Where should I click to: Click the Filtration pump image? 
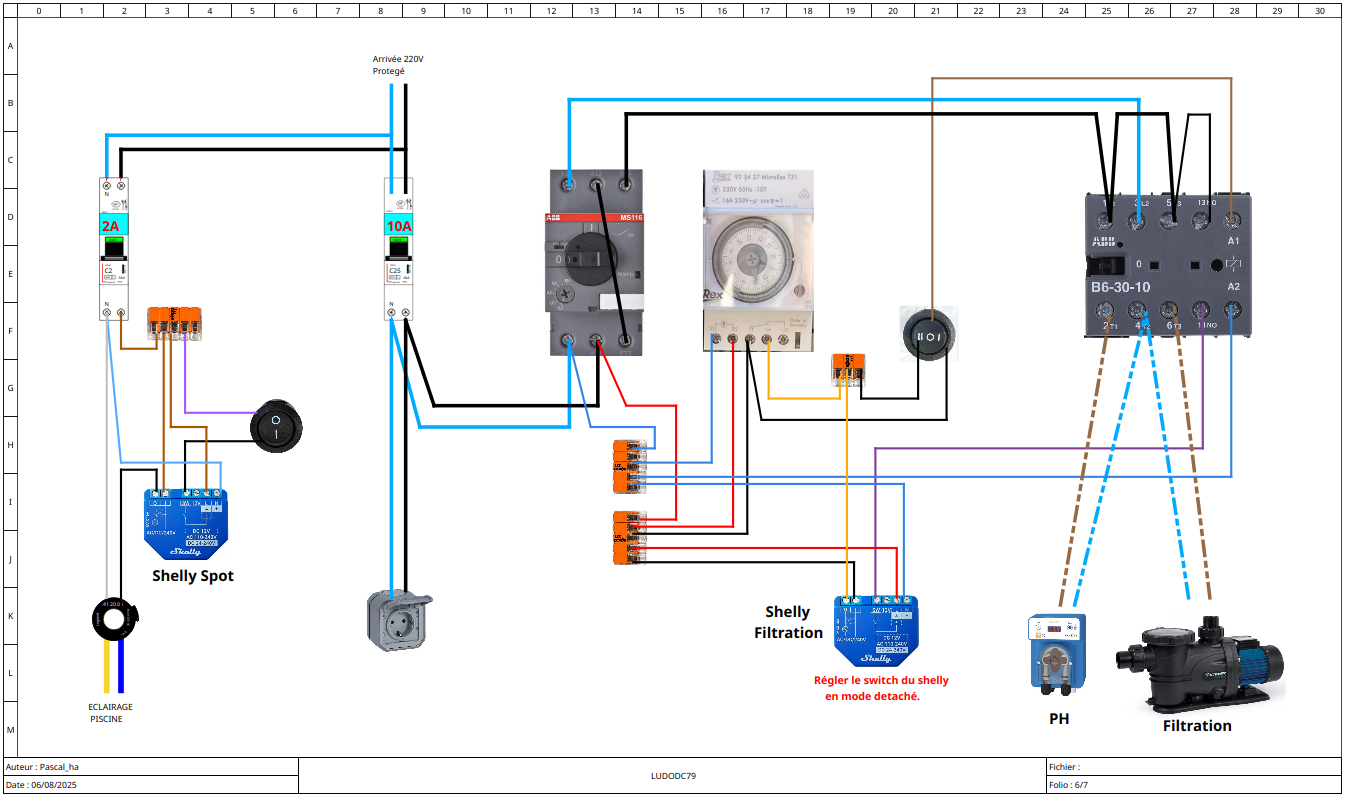click(x=1200, y=661)
